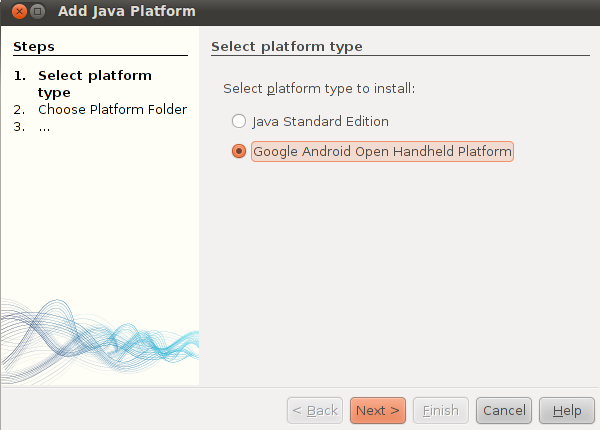Click step 3 ellipsis entry
The image size is (600, 430).
point(44,127)
